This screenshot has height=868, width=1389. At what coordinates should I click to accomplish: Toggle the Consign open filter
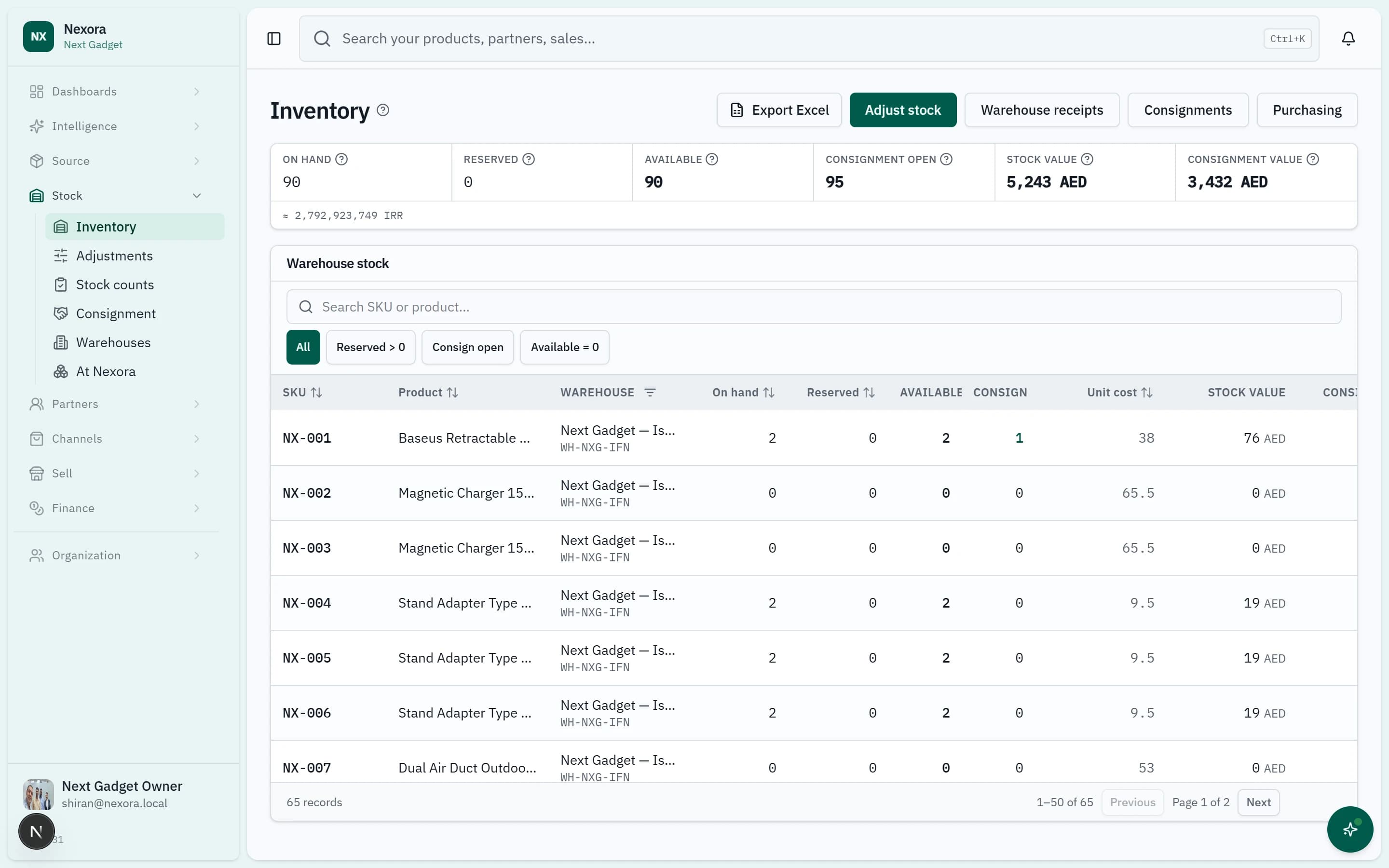468,347
